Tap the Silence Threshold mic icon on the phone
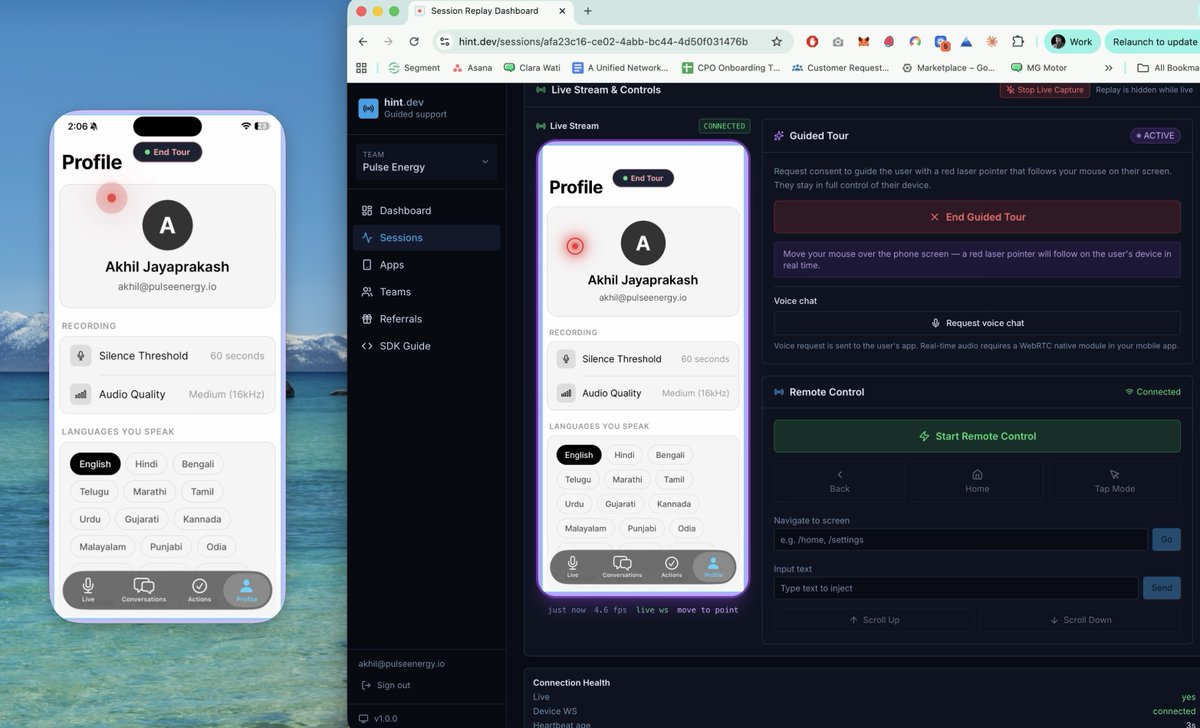 (81, 356)
